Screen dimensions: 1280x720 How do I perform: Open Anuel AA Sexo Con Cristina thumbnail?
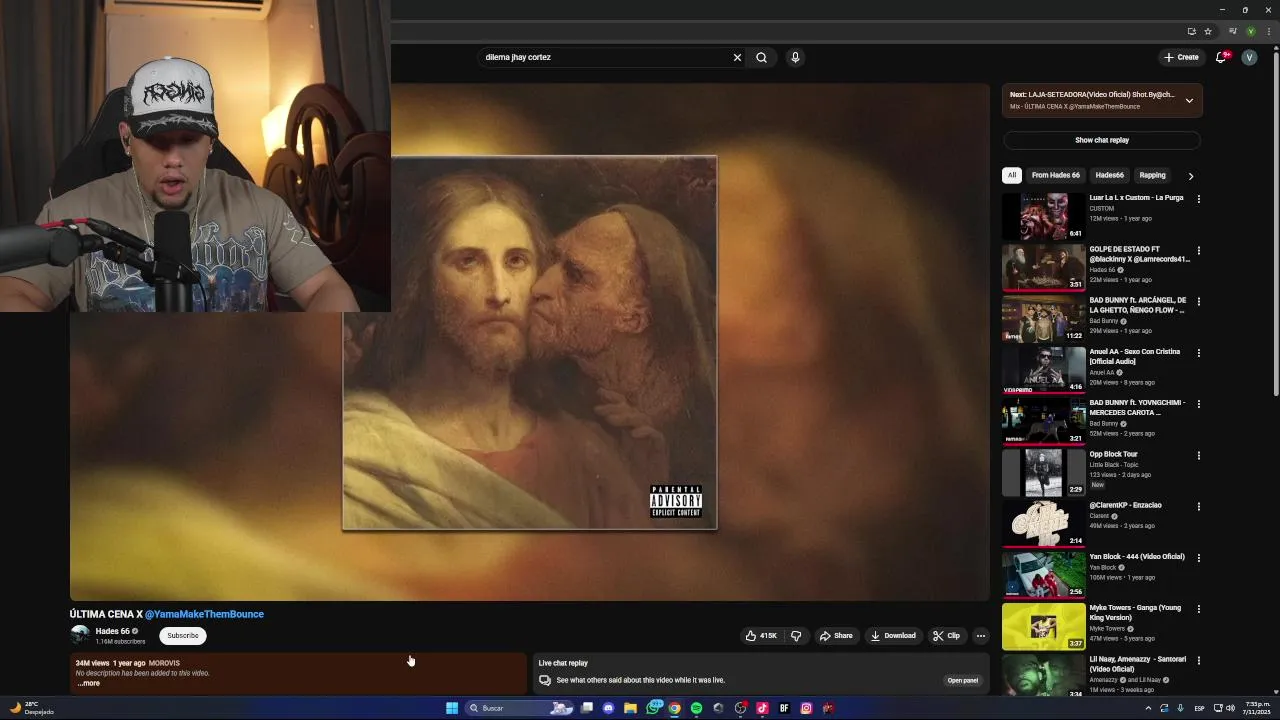1043,370
